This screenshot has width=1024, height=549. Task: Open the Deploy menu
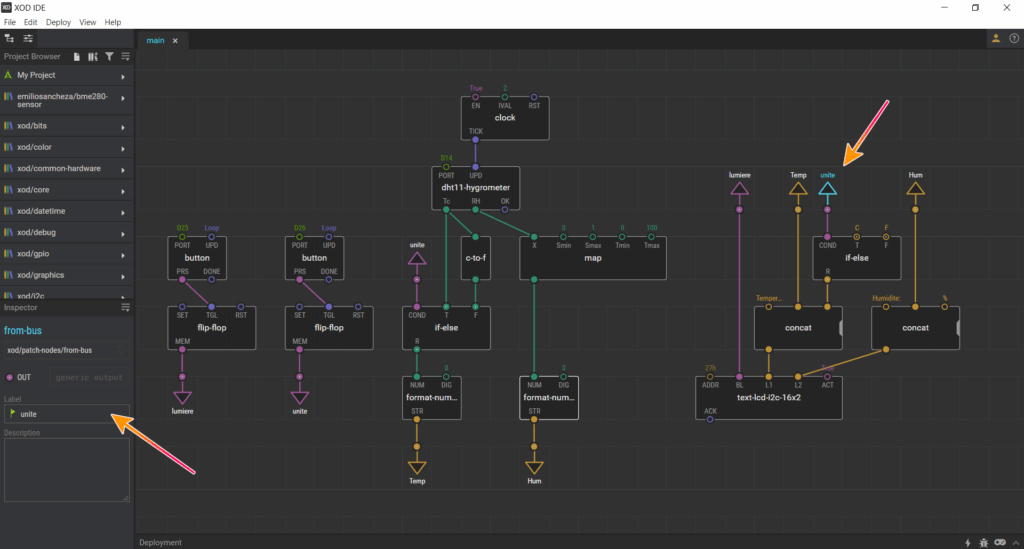[58, 22]
